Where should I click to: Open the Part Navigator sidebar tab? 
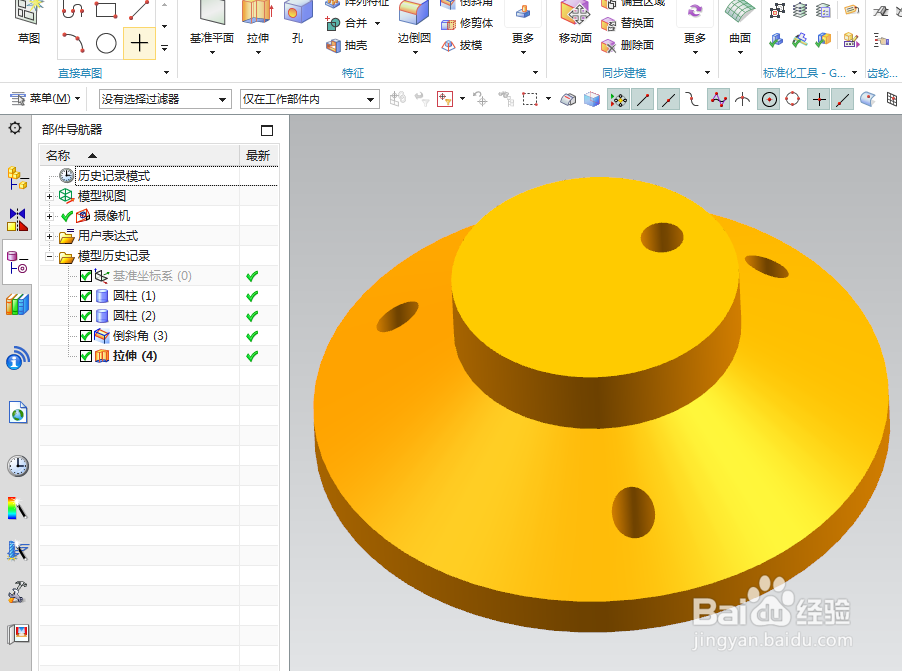click(x=18, y=262)
